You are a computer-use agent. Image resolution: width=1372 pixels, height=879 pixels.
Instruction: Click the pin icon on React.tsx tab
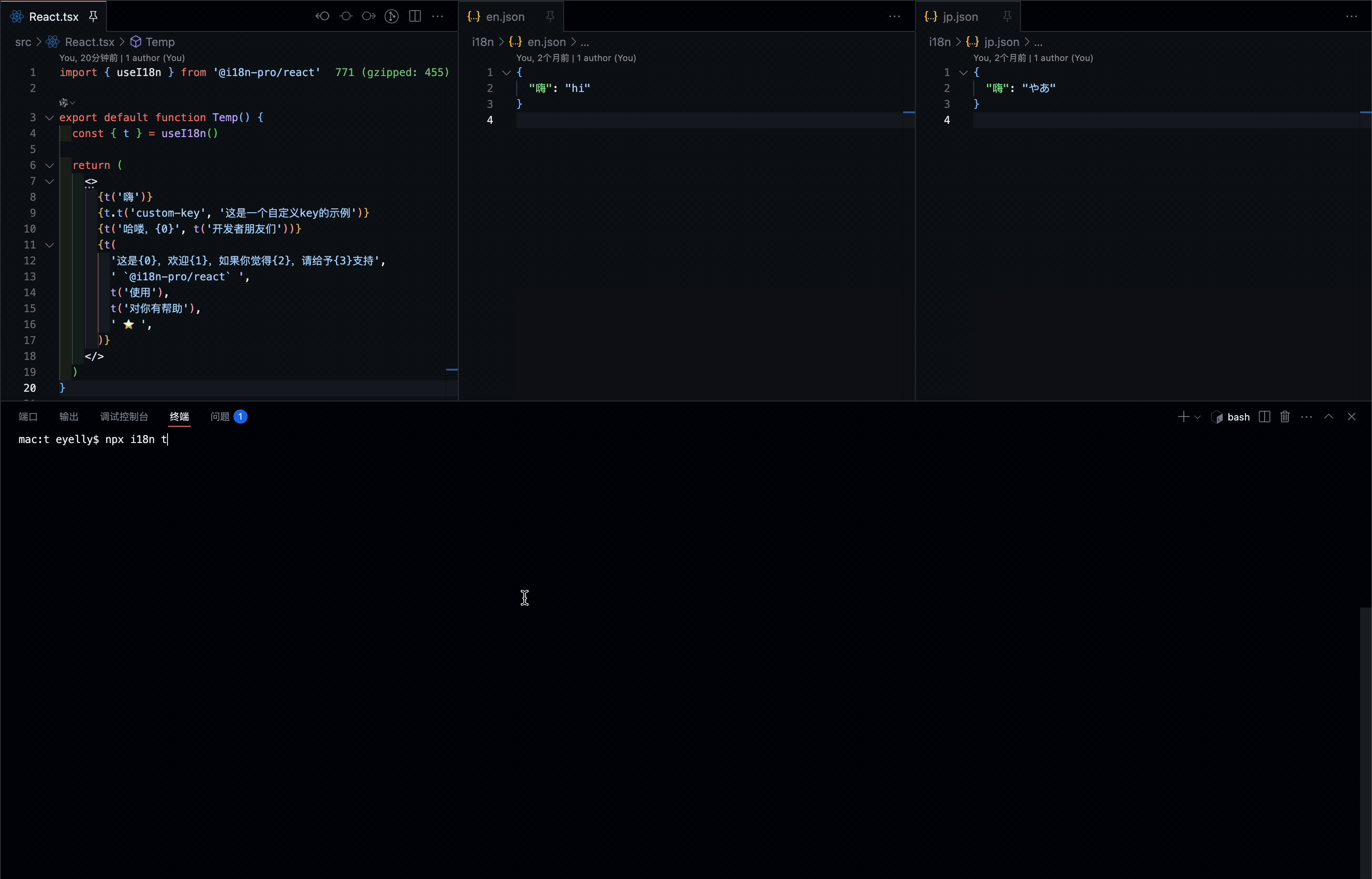point(93,16)
